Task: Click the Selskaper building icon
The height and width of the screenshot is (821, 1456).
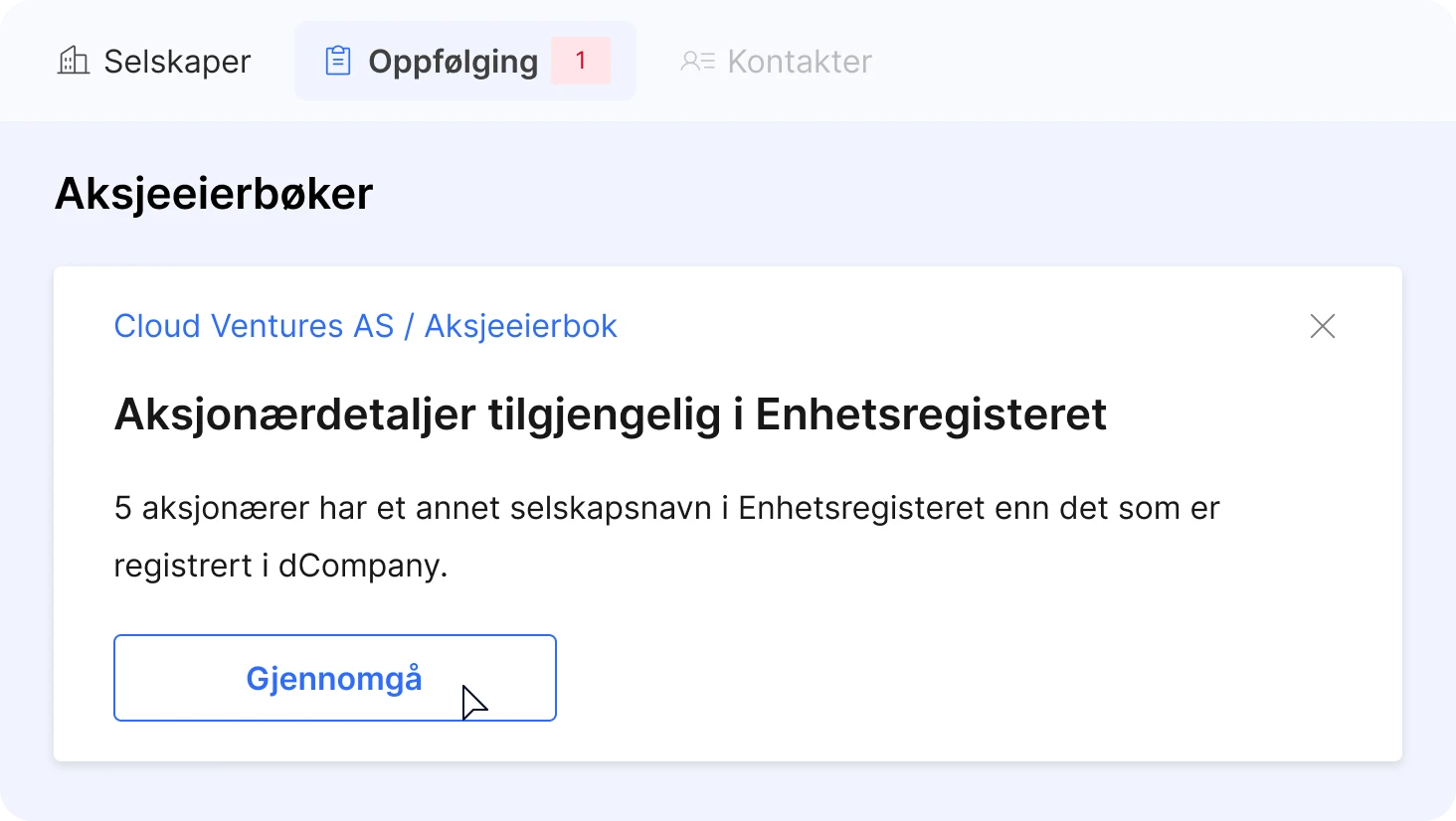Action: (x=74, y=61)
